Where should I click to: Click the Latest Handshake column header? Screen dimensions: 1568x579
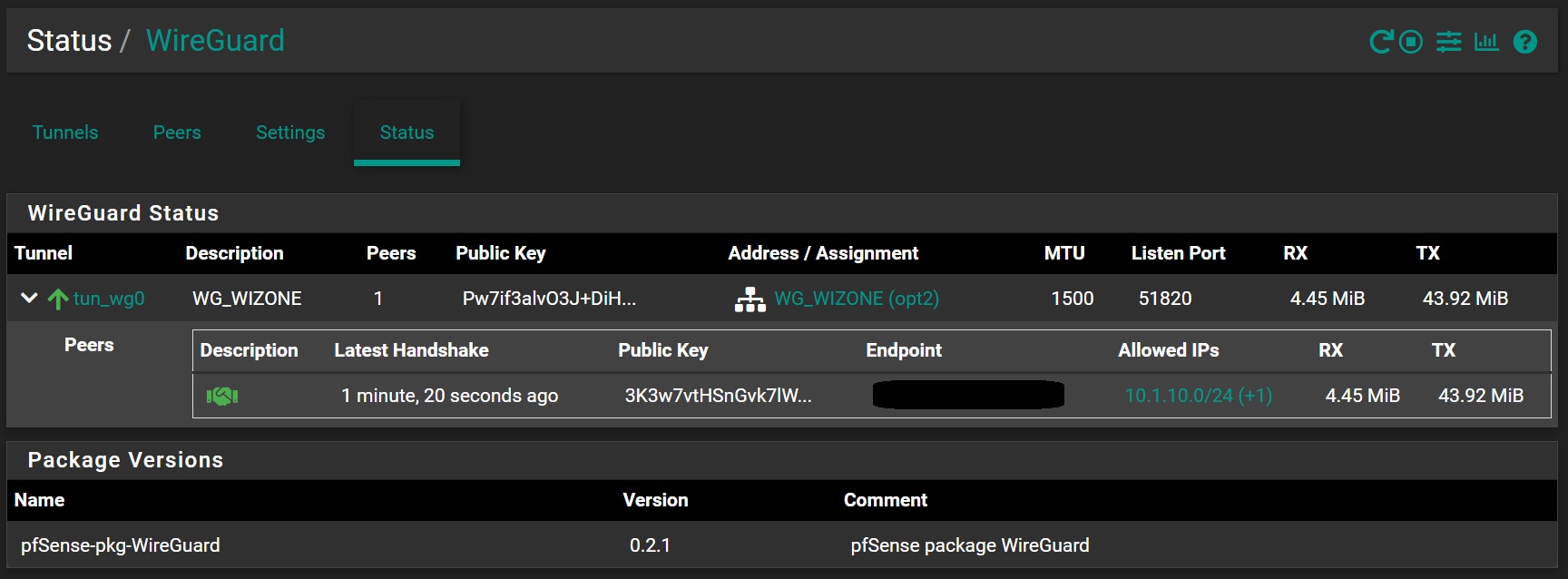411,350
